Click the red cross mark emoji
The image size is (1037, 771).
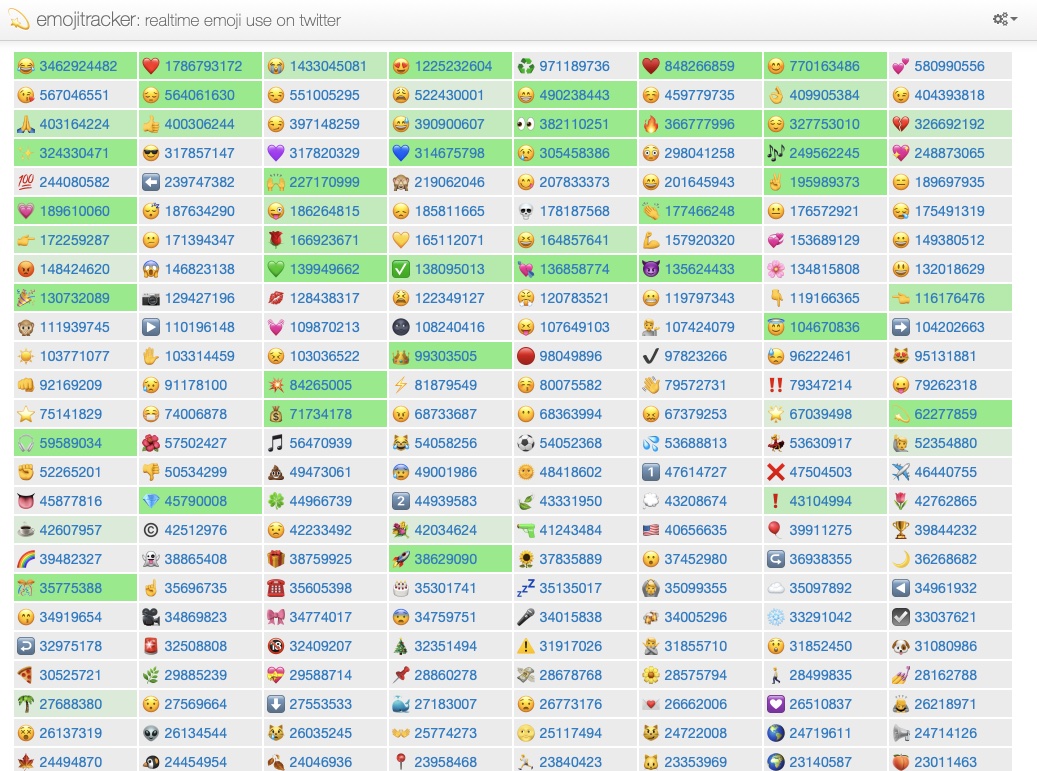coord(775,473)
